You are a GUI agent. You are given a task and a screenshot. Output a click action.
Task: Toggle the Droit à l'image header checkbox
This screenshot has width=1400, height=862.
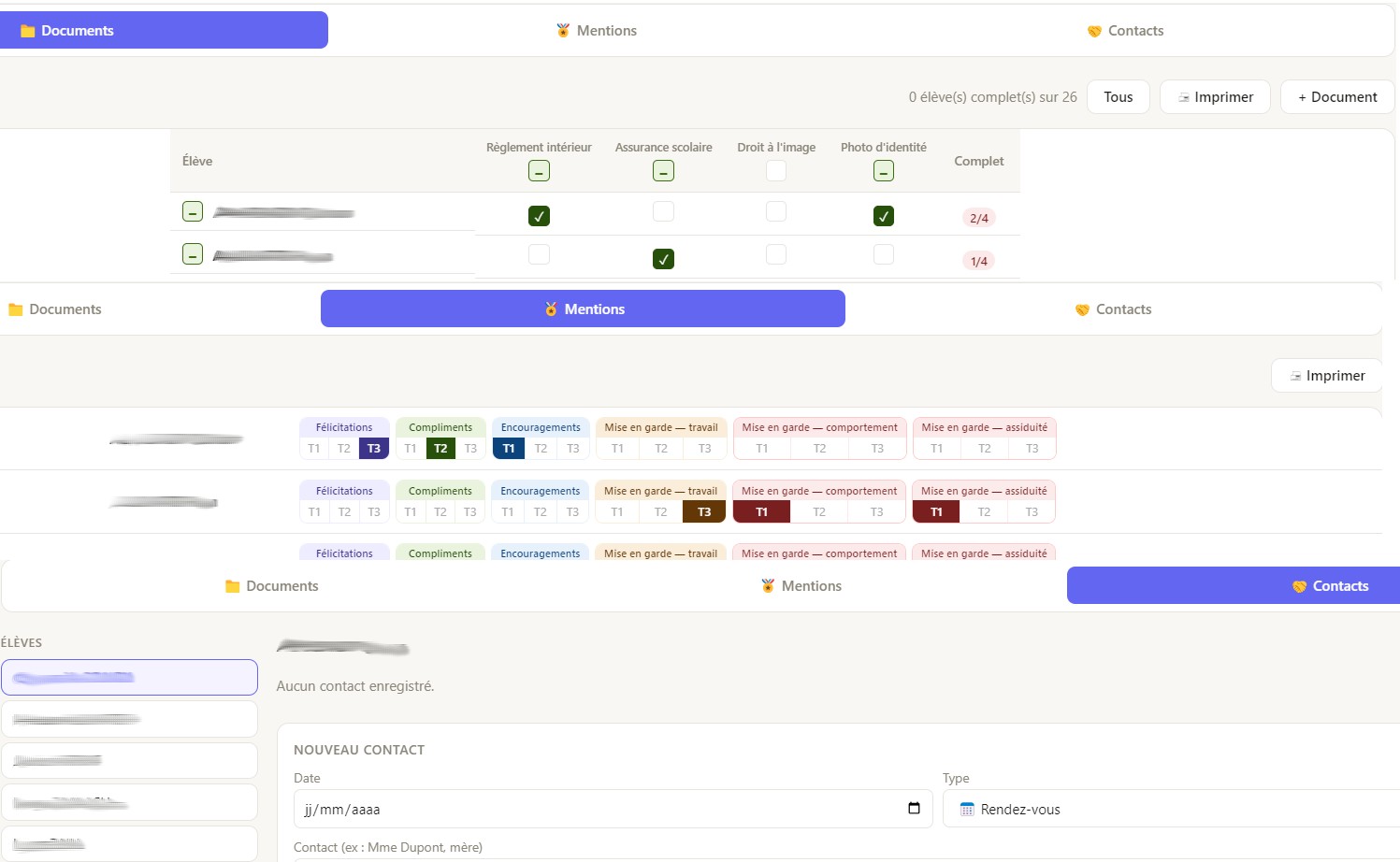tap(776, 170)
